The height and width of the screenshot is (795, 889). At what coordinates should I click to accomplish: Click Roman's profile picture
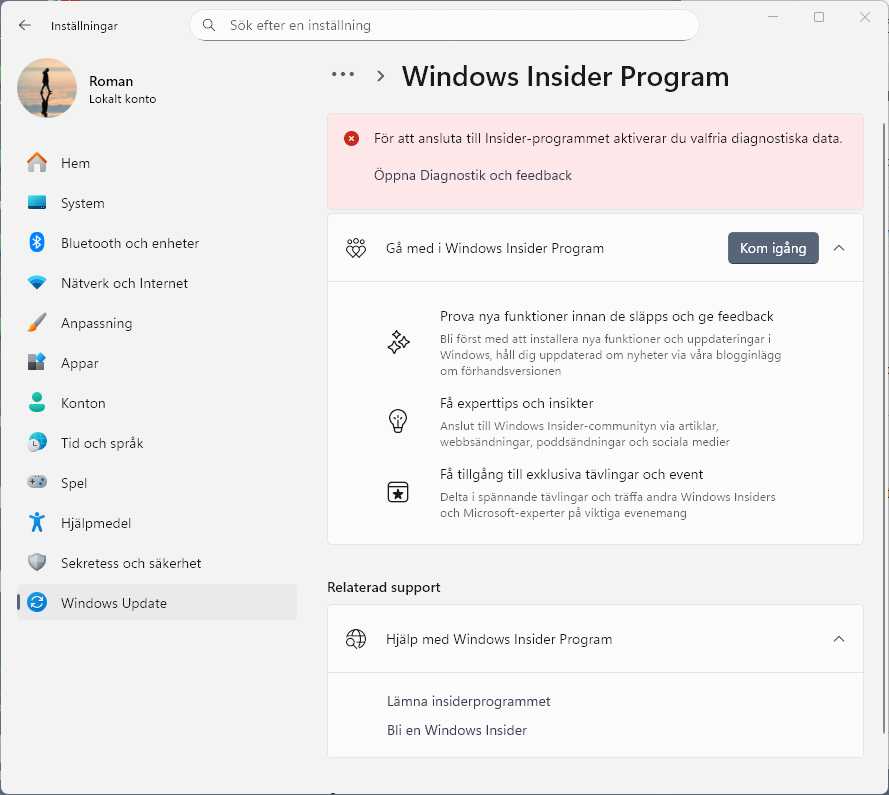pyautogui.click(x=47, y=88)
